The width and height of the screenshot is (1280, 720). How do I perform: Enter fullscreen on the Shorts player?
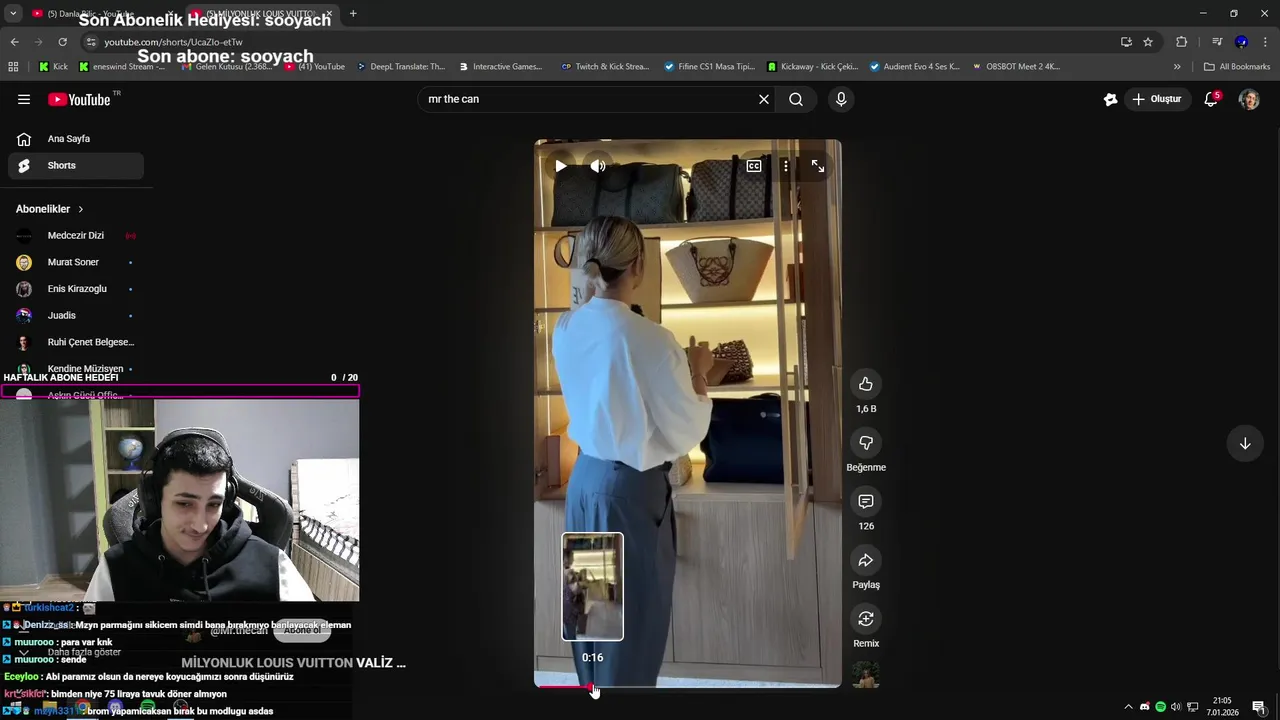click(818, 166)
